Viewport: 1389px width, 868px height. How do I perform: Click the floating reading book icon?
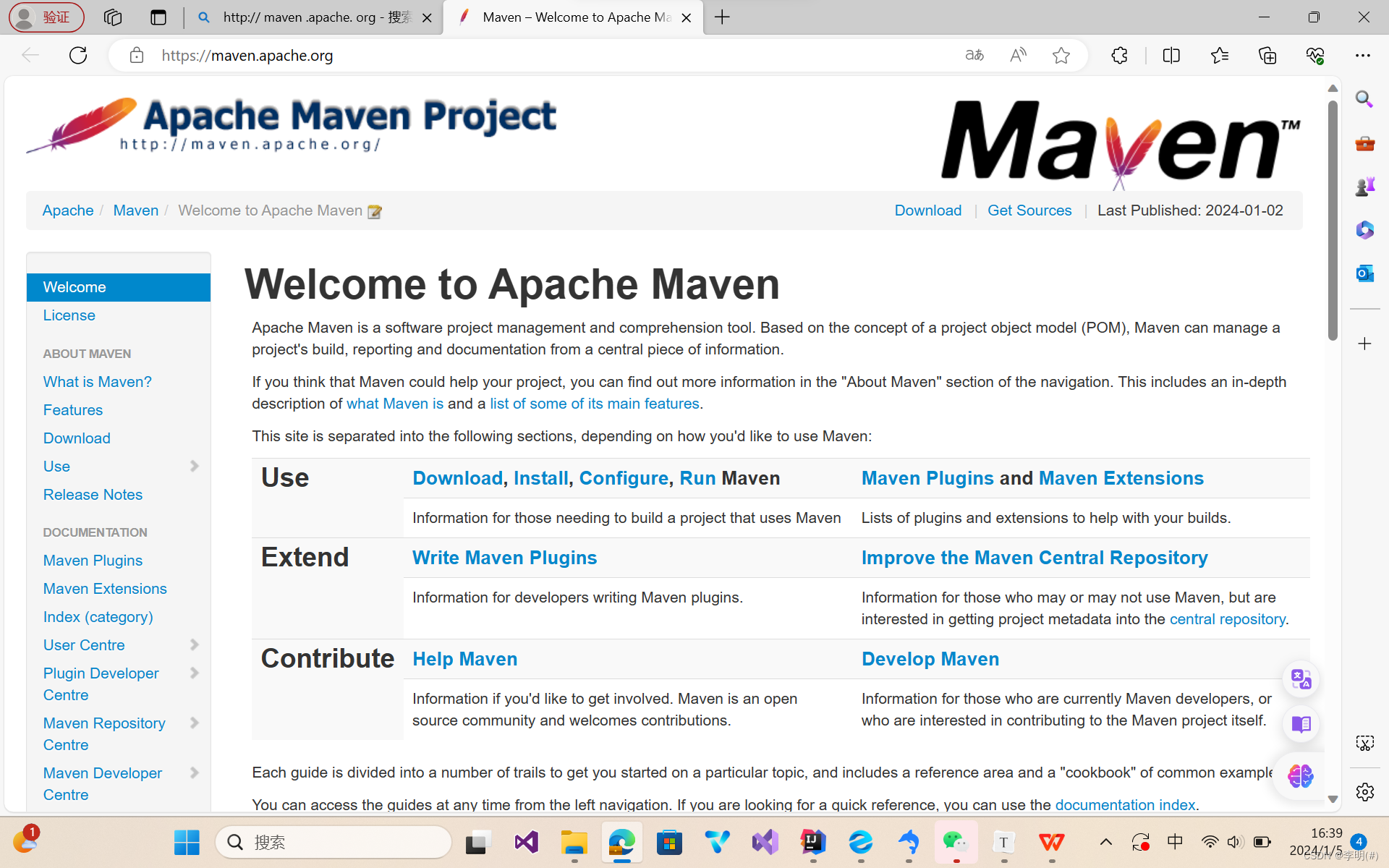(x=1301, y=724)
